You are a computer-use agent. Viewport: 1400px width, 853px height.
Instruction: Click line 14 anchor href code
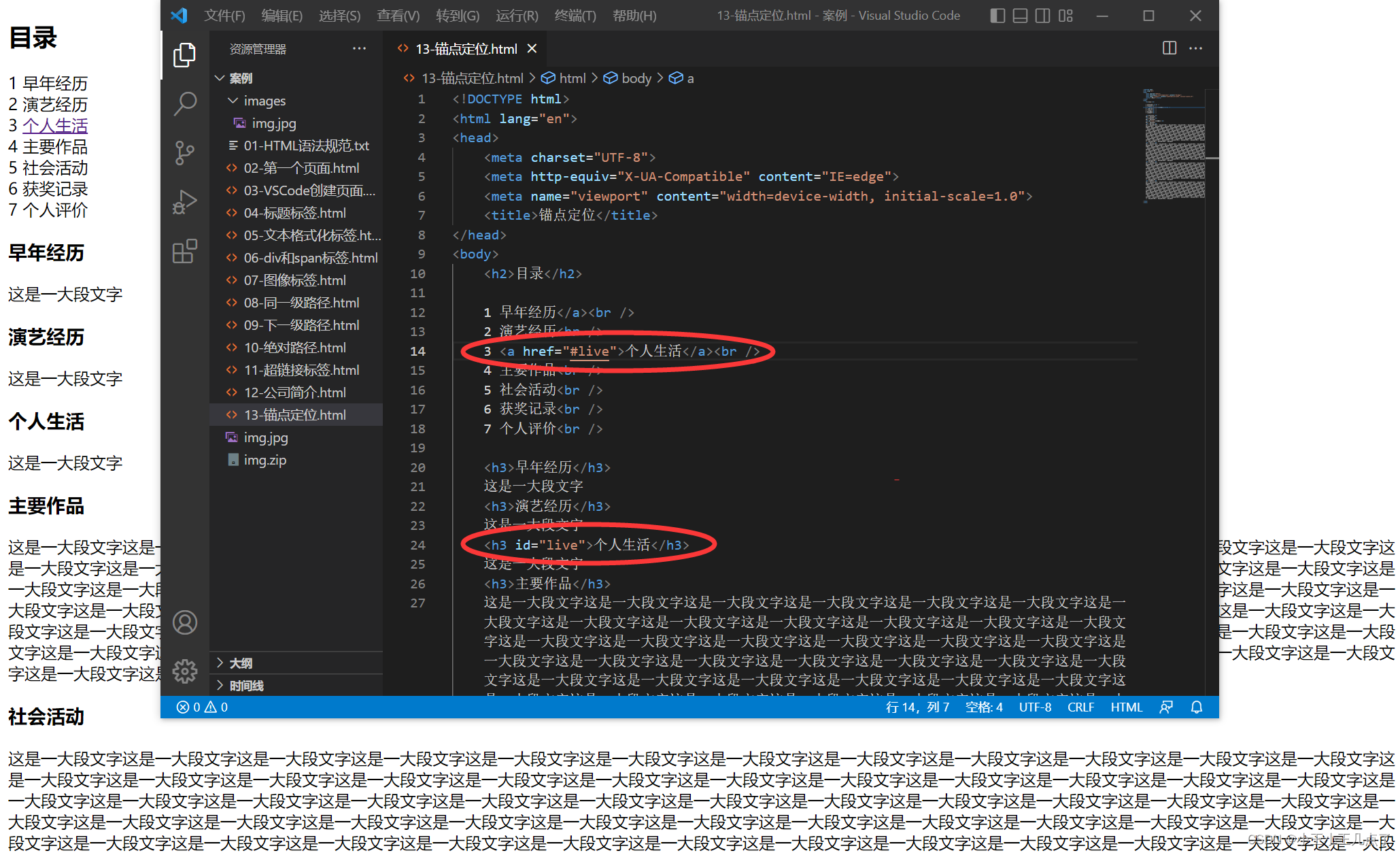tap(629, 351)
